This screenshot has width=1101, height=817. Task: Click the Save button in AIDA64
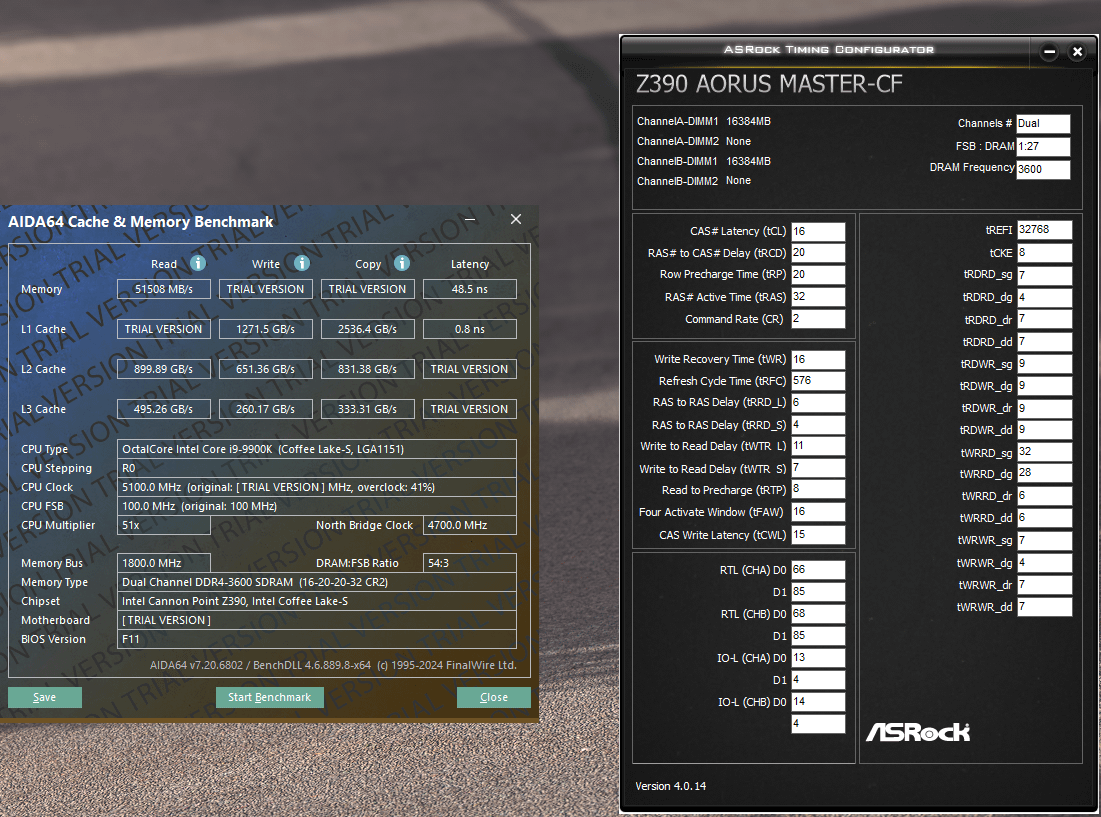pos(45,697)
